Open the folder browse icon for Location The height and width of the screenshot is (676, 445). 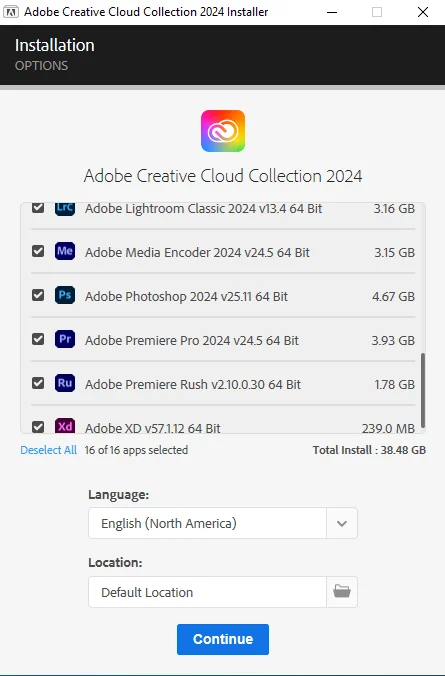click(x=342, y=592)
